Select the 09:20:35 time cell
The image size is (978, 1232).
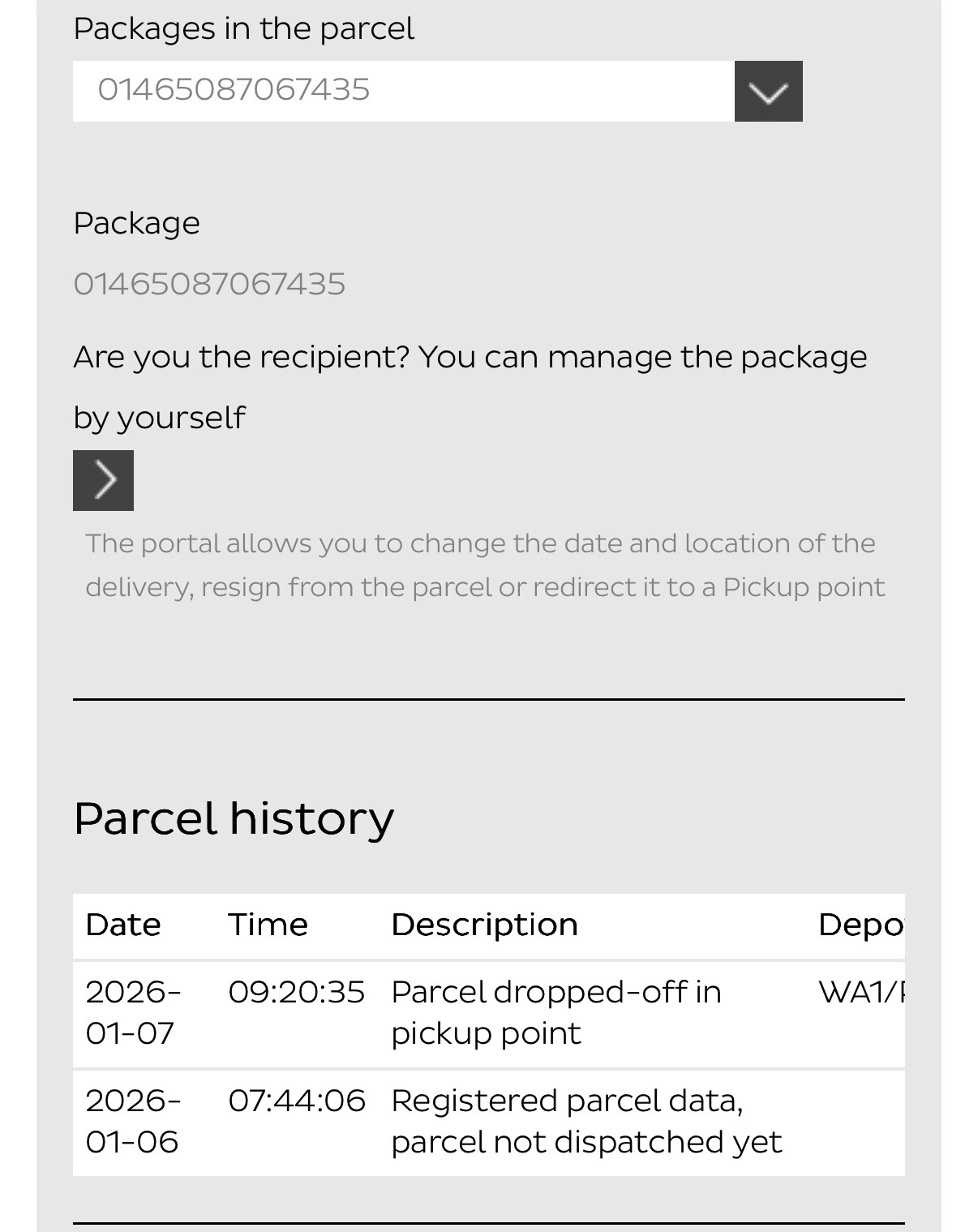click(x=296, y=993)
